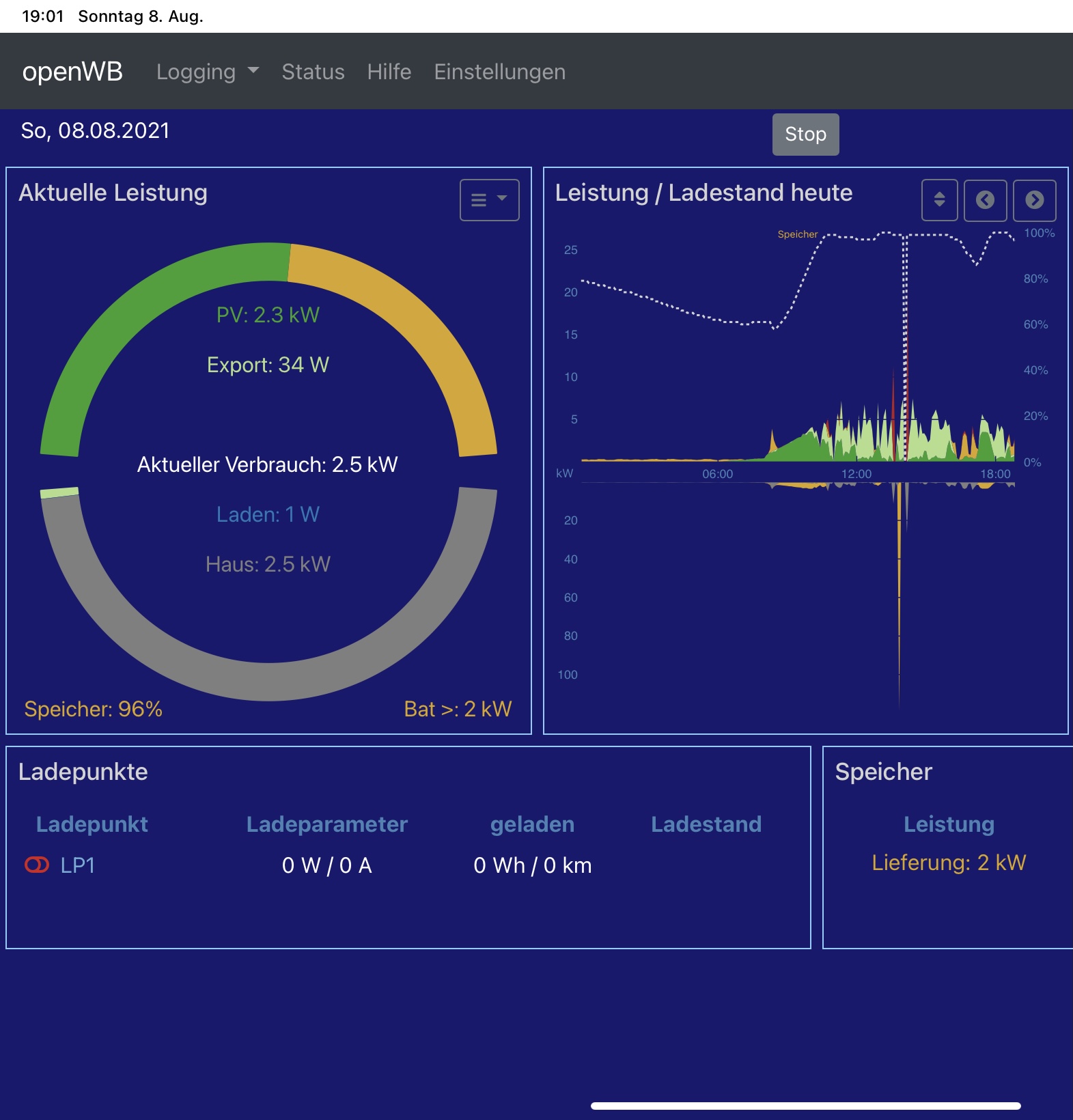The image size is (1073, 1120).
Task: Click the gray house consumption arc
Action: coord(268,681)
